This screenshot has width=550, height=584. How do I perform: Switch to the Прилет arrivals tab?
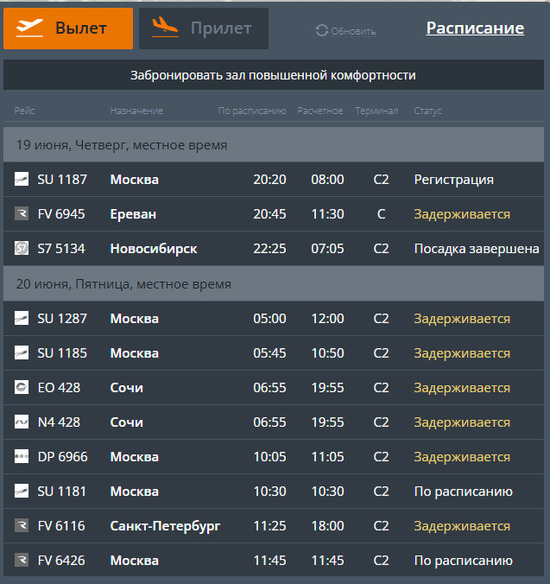point(204,29)
